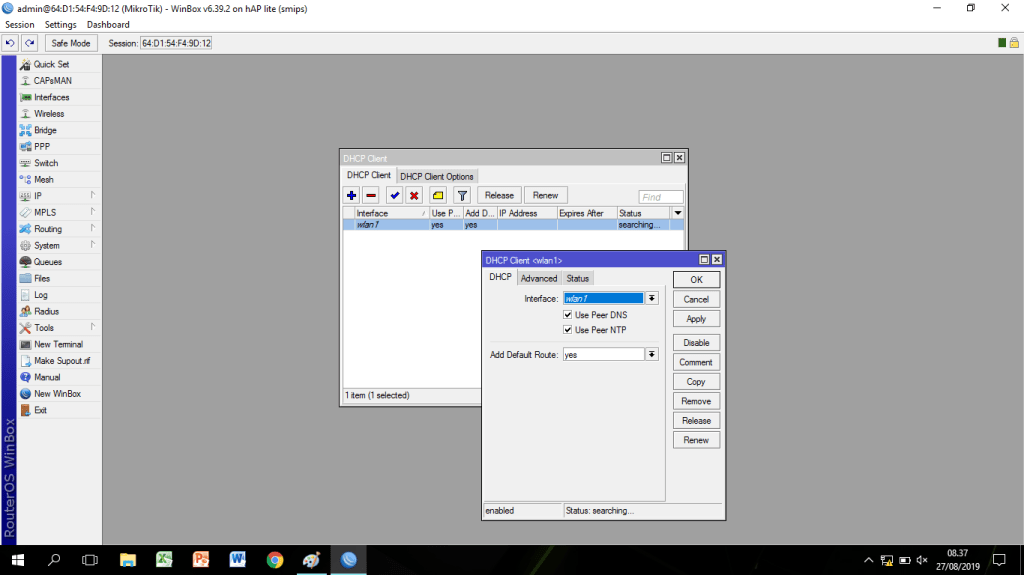Click the blue plus add DHCP client icon
This screenshot has width=1024, height=575.
pyautogui.click(x=352, y=195)
